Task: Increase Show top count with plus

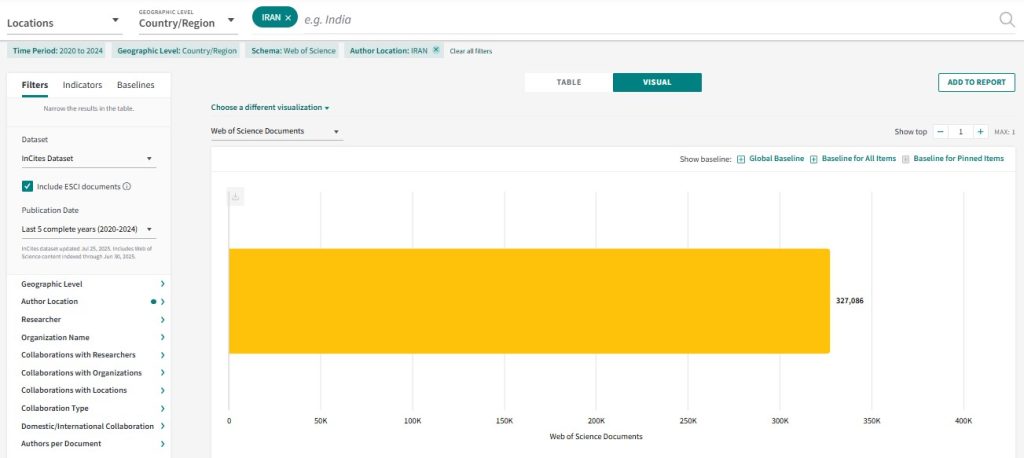Action: point(980,131)
